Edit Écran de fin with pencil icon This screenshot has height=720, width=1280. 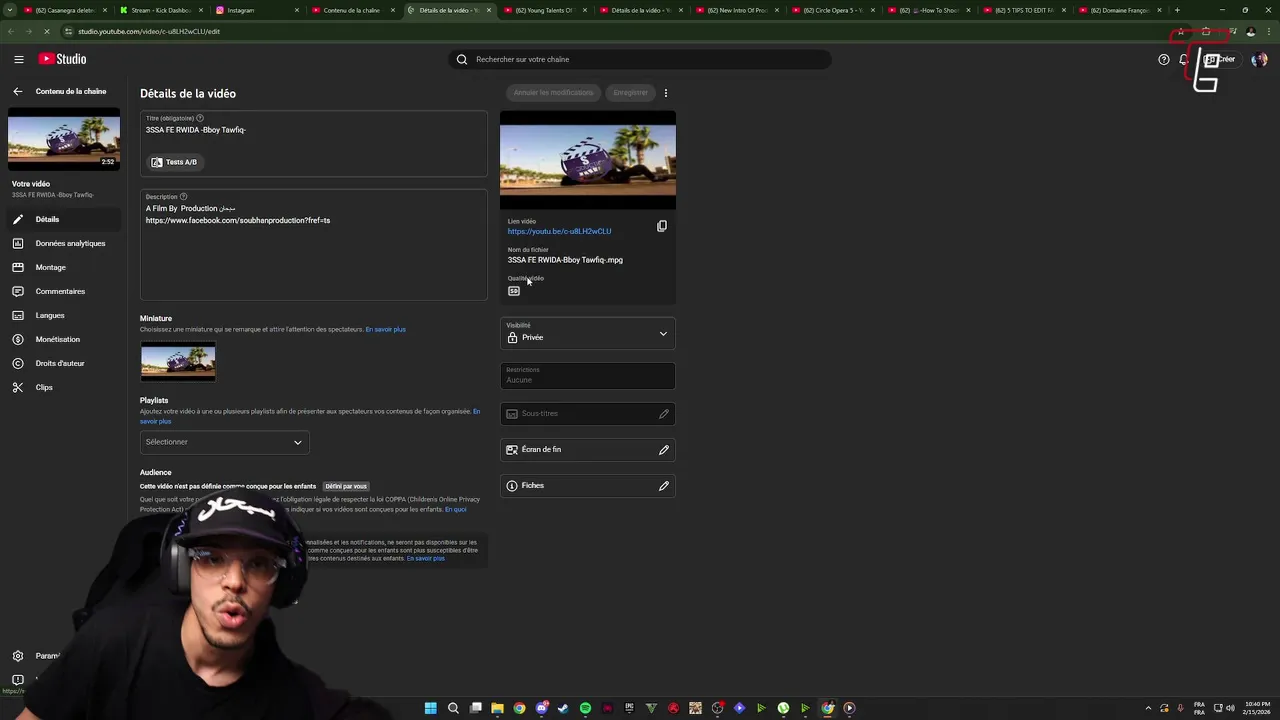(x=663, y=450)
